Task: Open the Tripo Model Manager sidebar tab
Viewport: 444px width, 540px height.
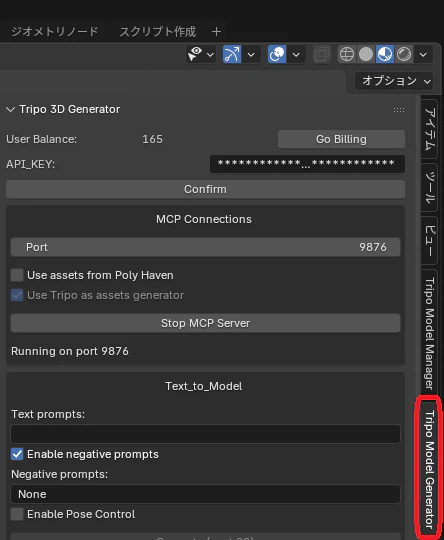Action: pyautogui.click(x=429, y=333)
